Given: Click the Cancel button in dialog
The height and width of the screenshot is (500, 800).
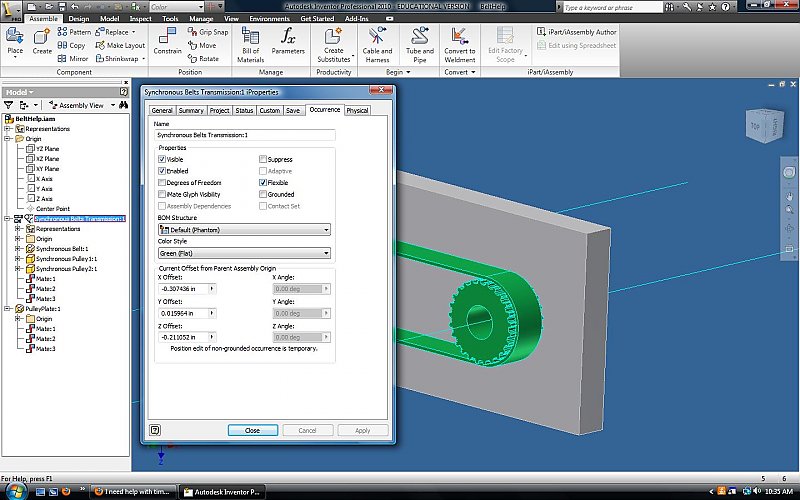Looking at the screenshot, I should click(307, 430).
